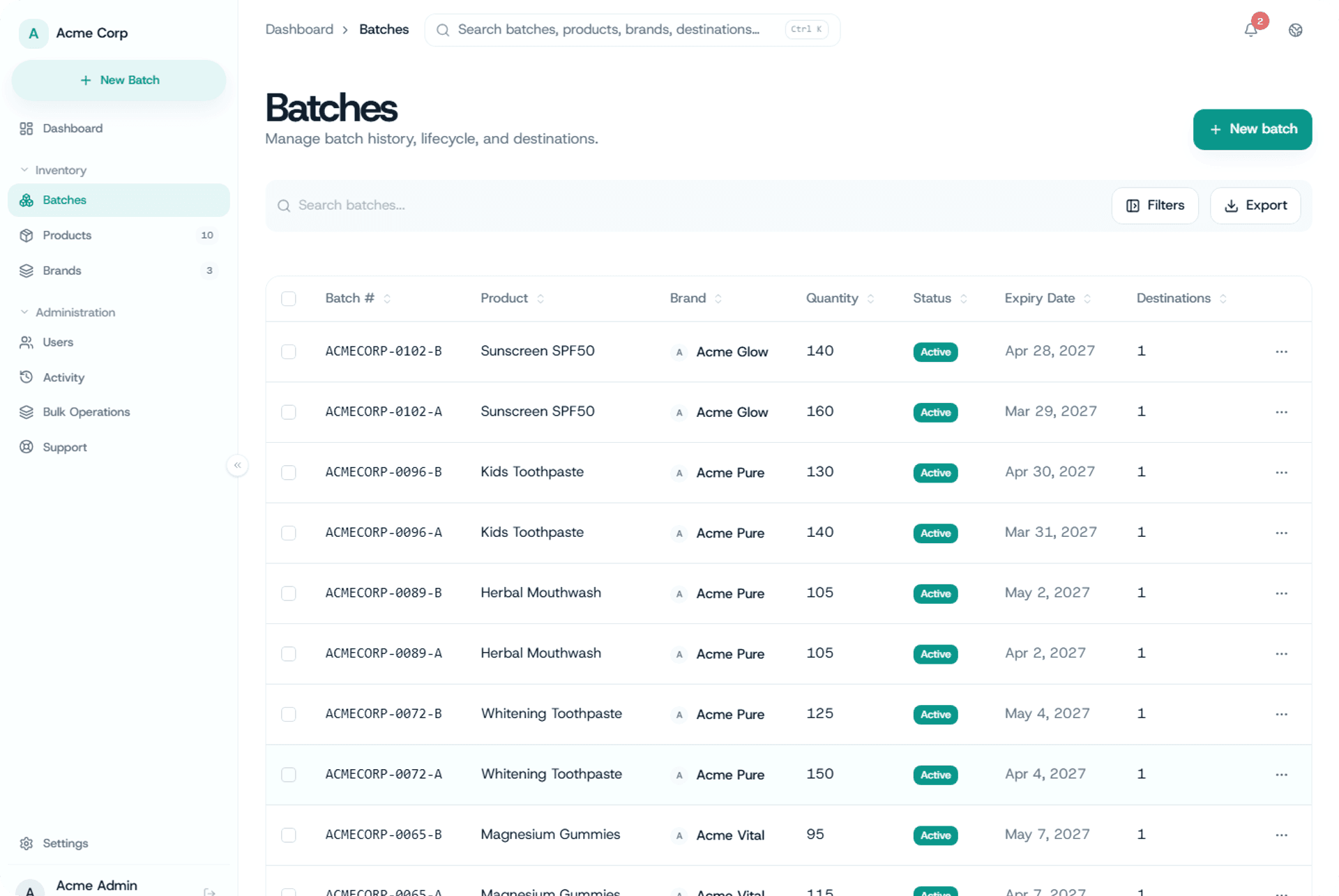Check the ACMECORP-0102-A row checkbox

point(289,412)
